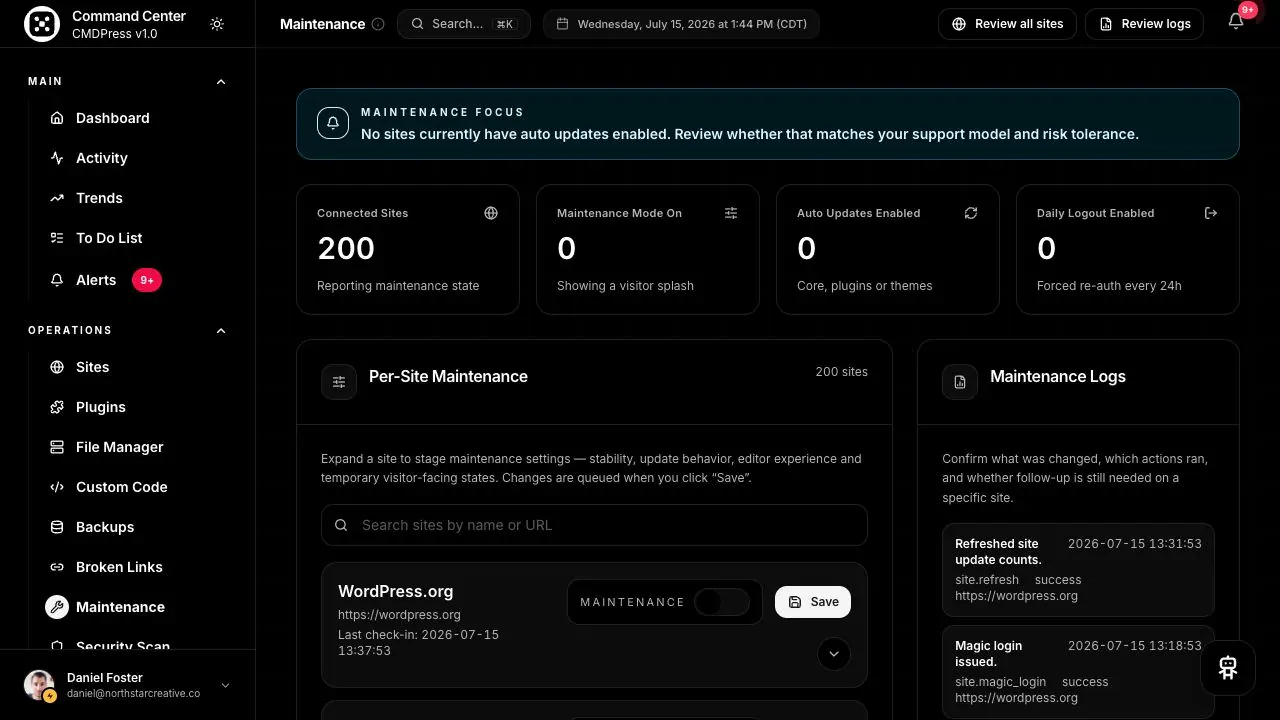Open the robot assistant chat button
This screenshot has width=1280, height=720.
pyautogui.click(x=1228, y=668)
